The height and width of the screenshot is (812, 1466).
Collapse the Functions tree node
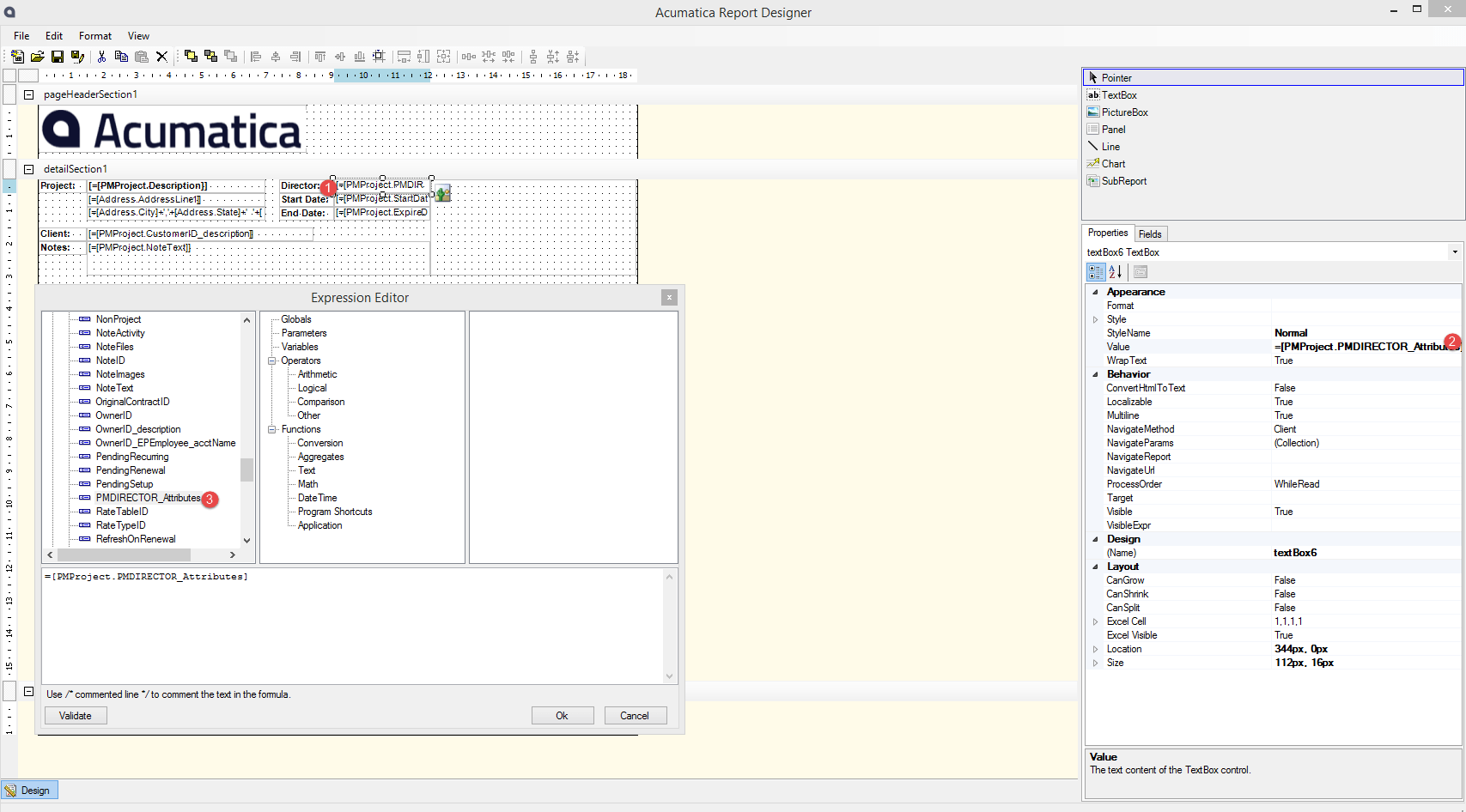(272, 429)
